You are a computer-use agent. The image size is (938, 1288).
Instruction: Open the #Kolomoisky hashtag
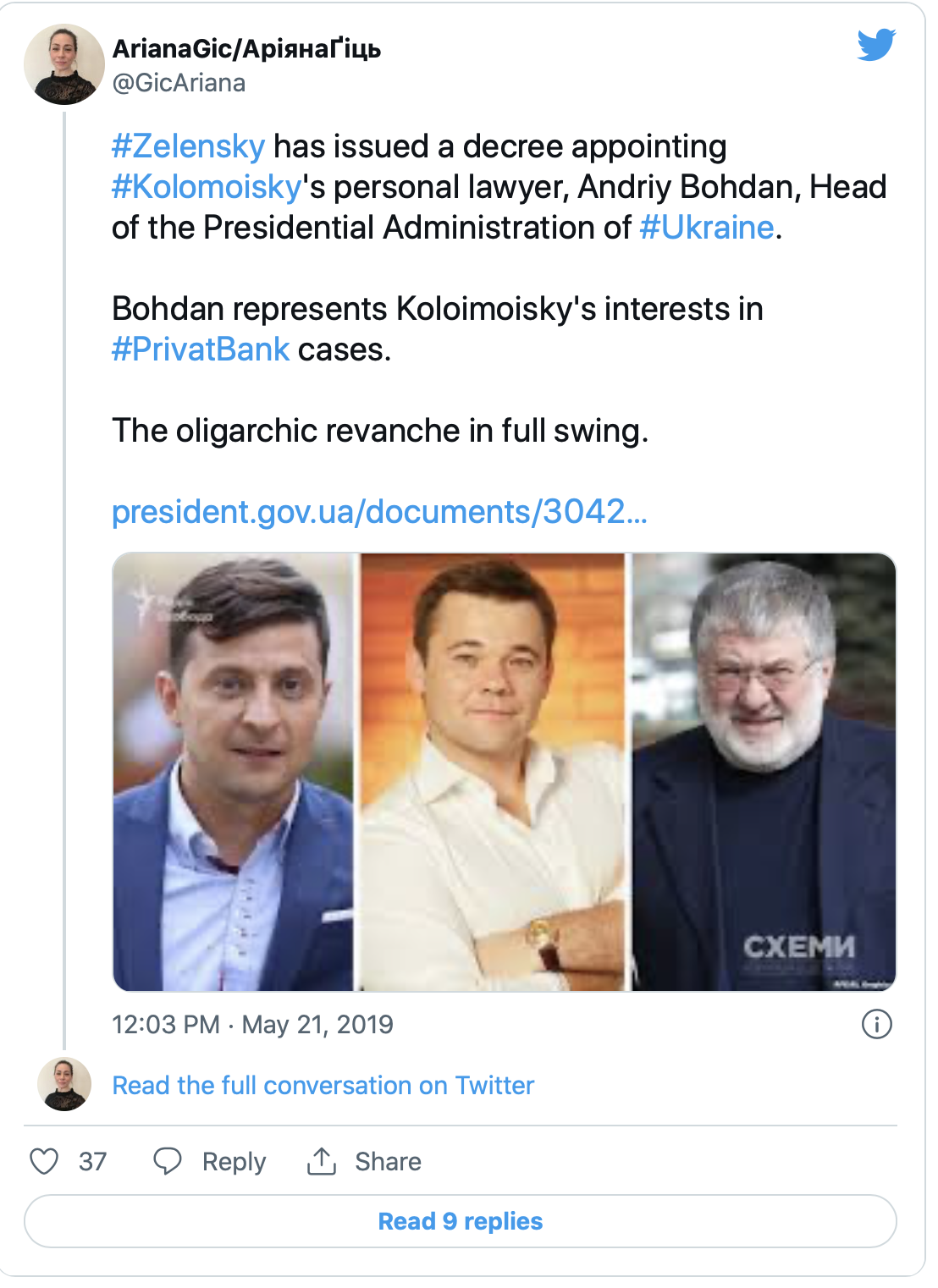(207, 187)
